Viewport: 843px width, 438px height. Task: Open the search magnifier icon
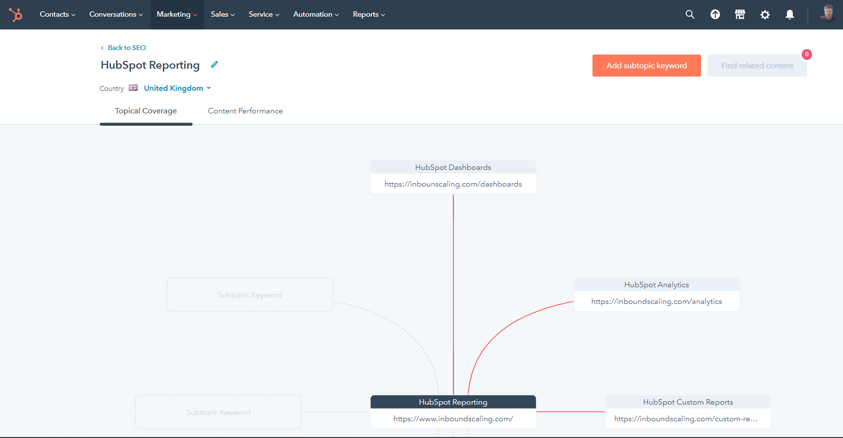coord(690,15)
